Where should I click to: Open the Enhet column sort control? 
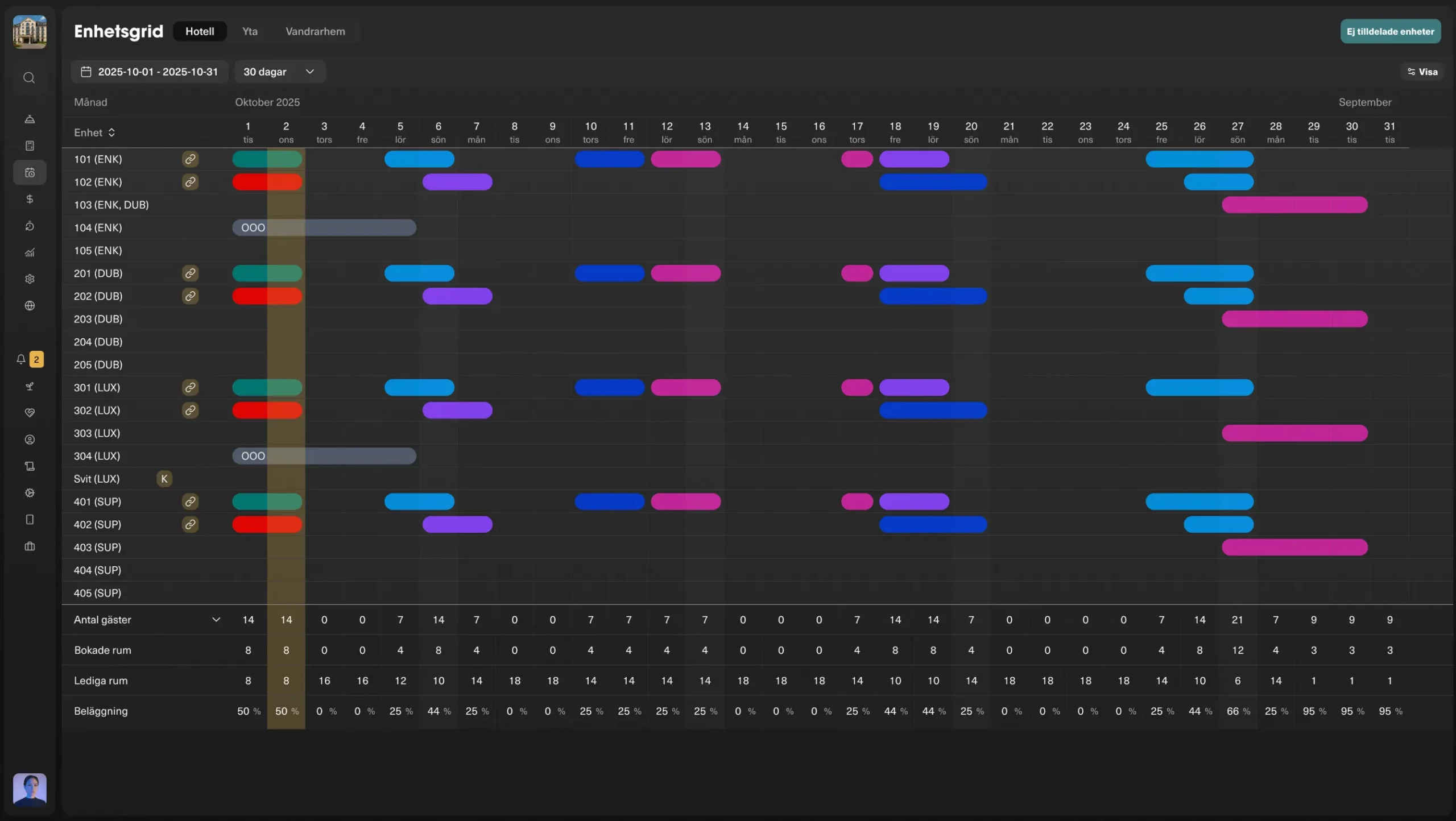point(111,132)
